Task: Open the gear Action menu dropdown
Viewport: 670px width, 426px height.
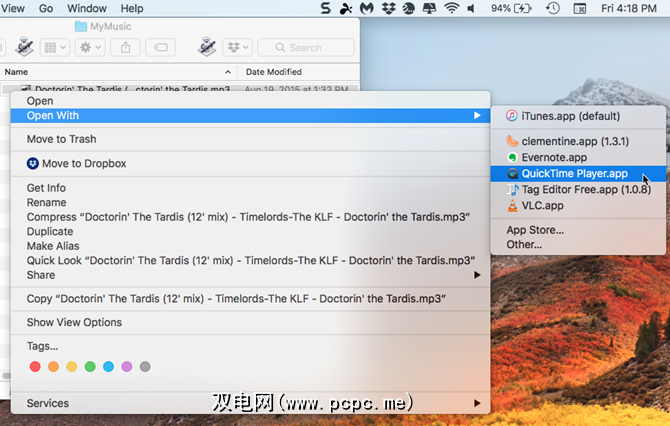Action: (x=90, y=47)
